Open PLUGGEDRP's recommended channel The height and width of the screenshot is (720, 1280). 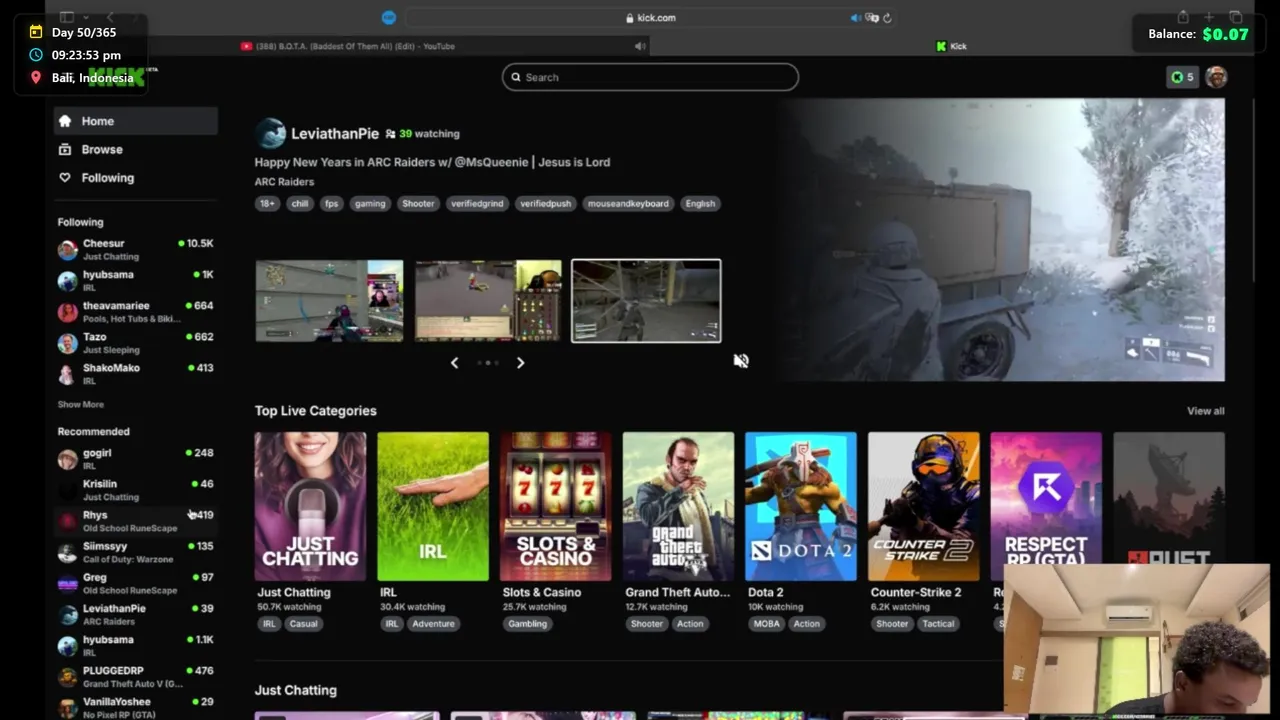tap(135, 677)
